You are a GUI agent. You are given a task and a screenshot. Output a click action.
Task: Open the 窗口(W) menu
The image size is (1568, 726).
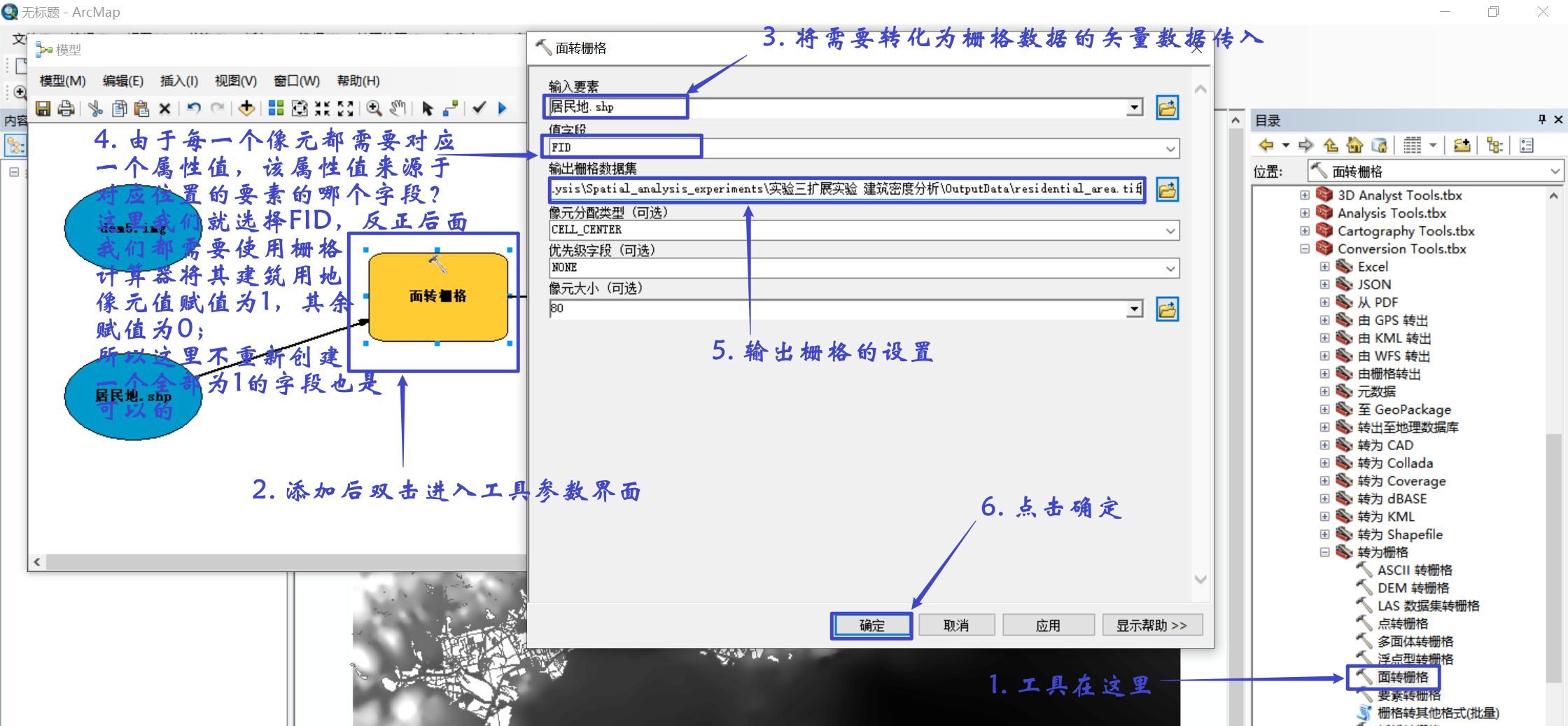tap(297, 81)
